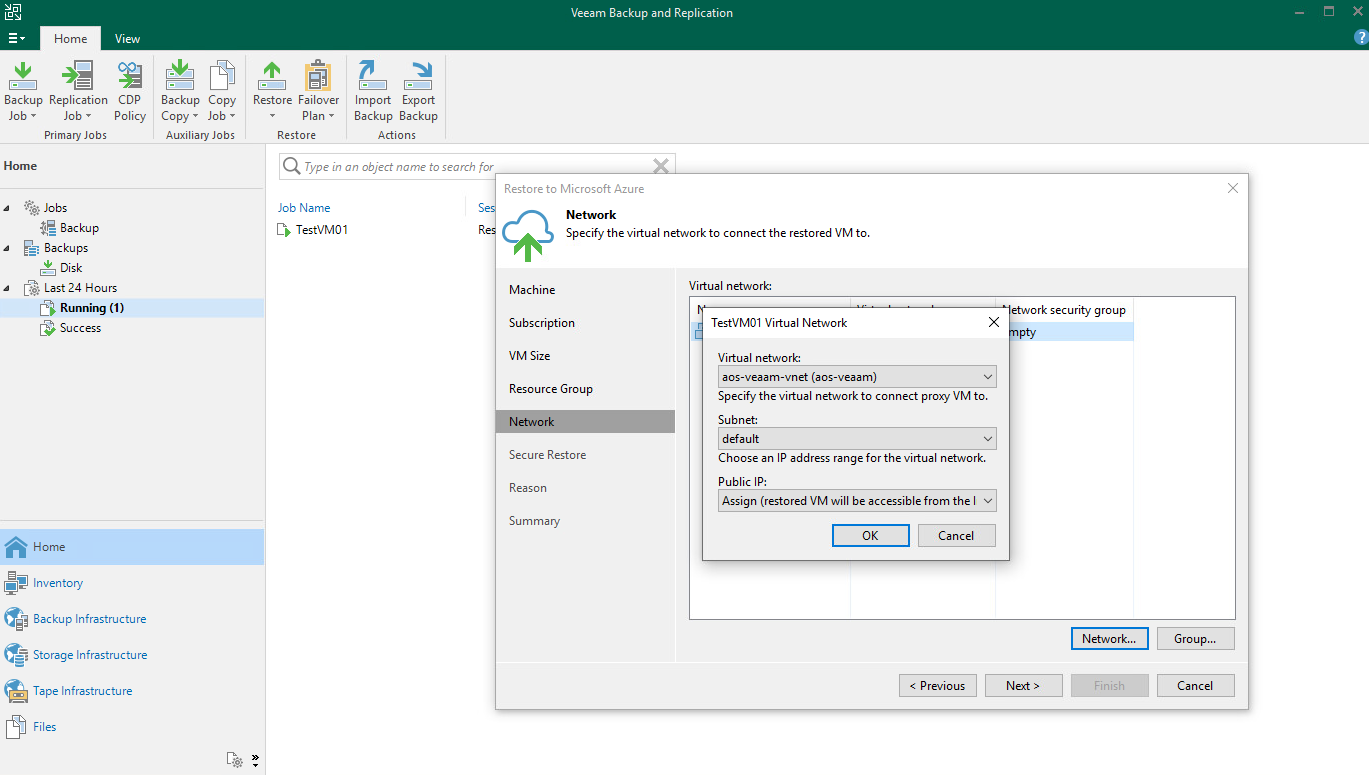This screenshot has width=1369, height=775.
Task: Switch to the View ribbon tab
Action: (x=127, y=39)
